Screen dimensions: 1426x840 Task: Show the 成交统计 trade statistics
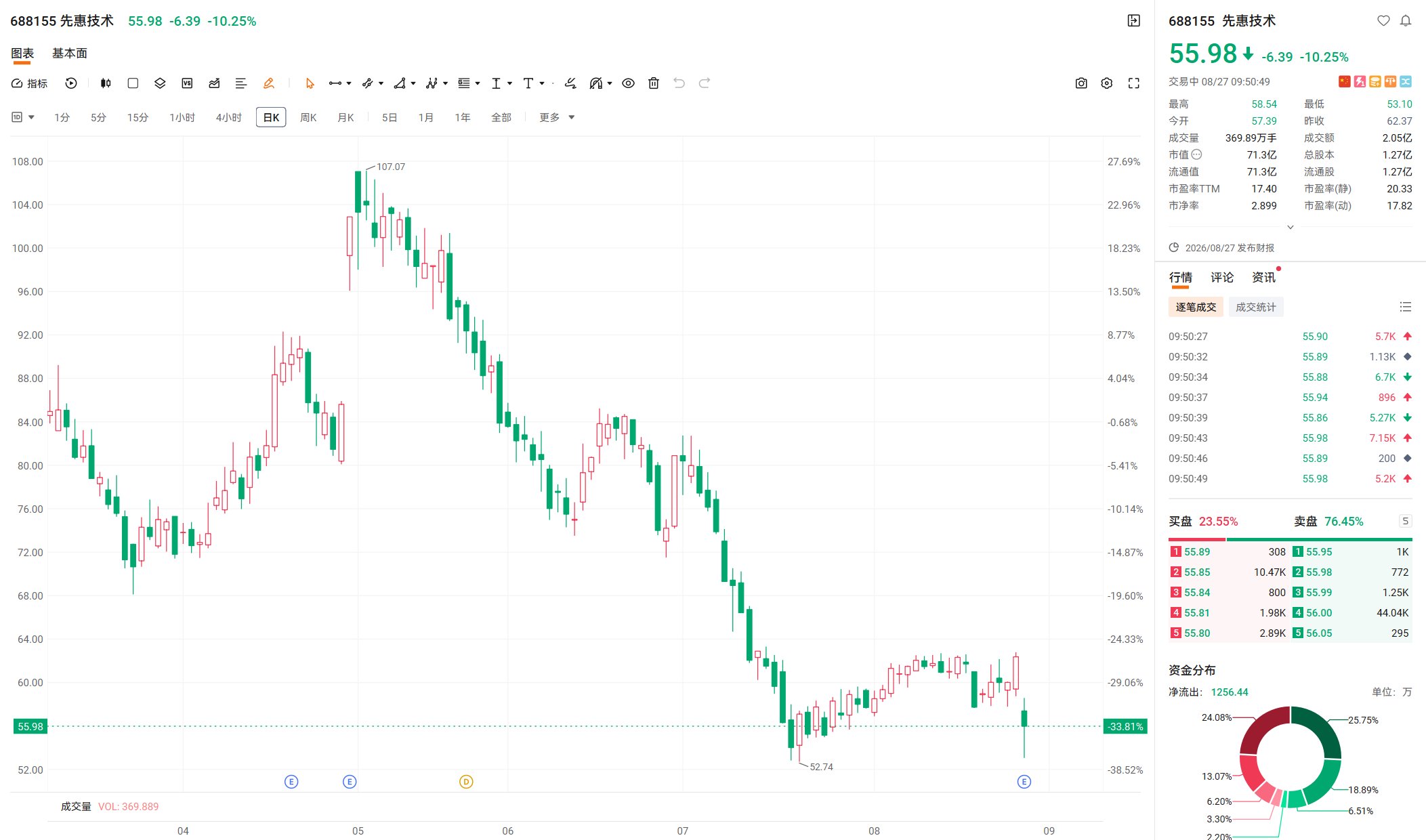[x=1256, y=307]
